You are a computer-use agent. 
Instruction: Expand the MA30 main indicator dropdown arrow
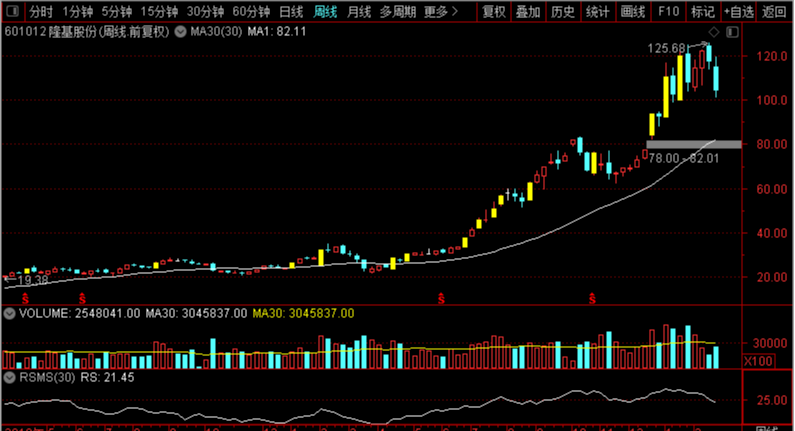pos(181,32)
